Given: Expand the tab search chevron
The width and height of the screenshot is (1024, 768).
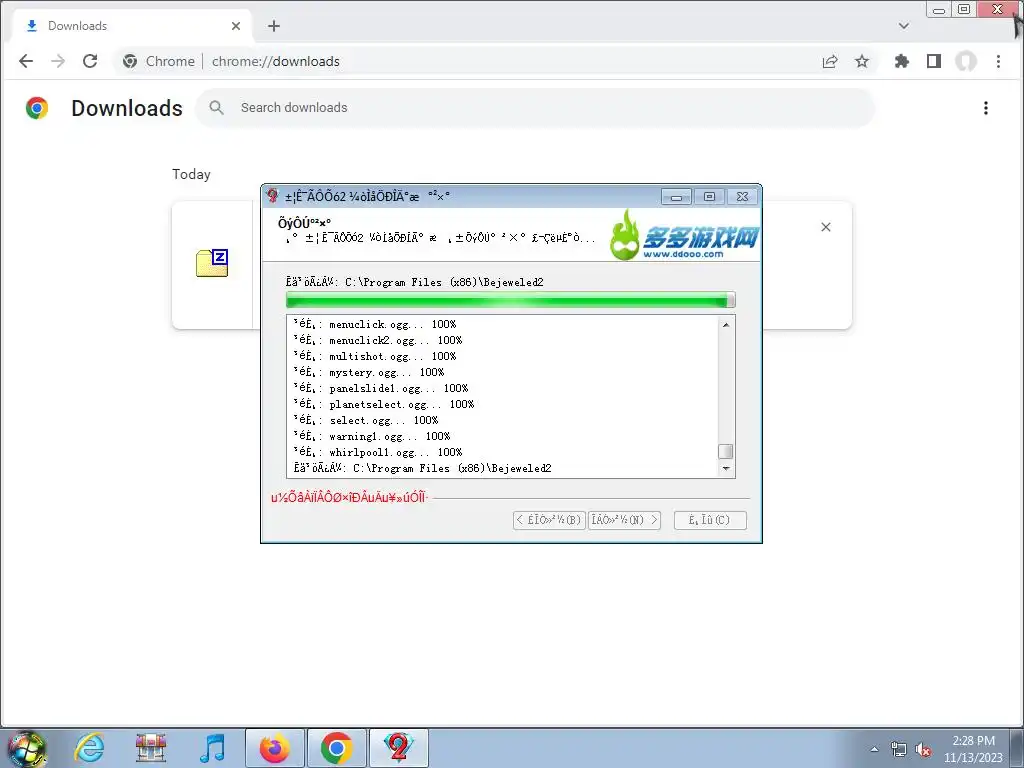Looking at the screenshot, I should click(x=904, y=26).
